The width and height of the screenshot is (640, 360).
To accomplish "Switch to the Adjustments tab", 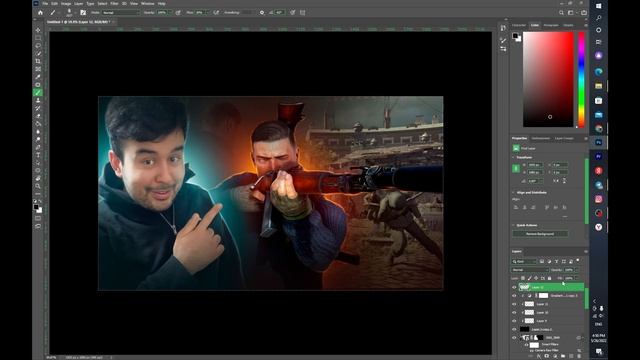I will point(540,138).
